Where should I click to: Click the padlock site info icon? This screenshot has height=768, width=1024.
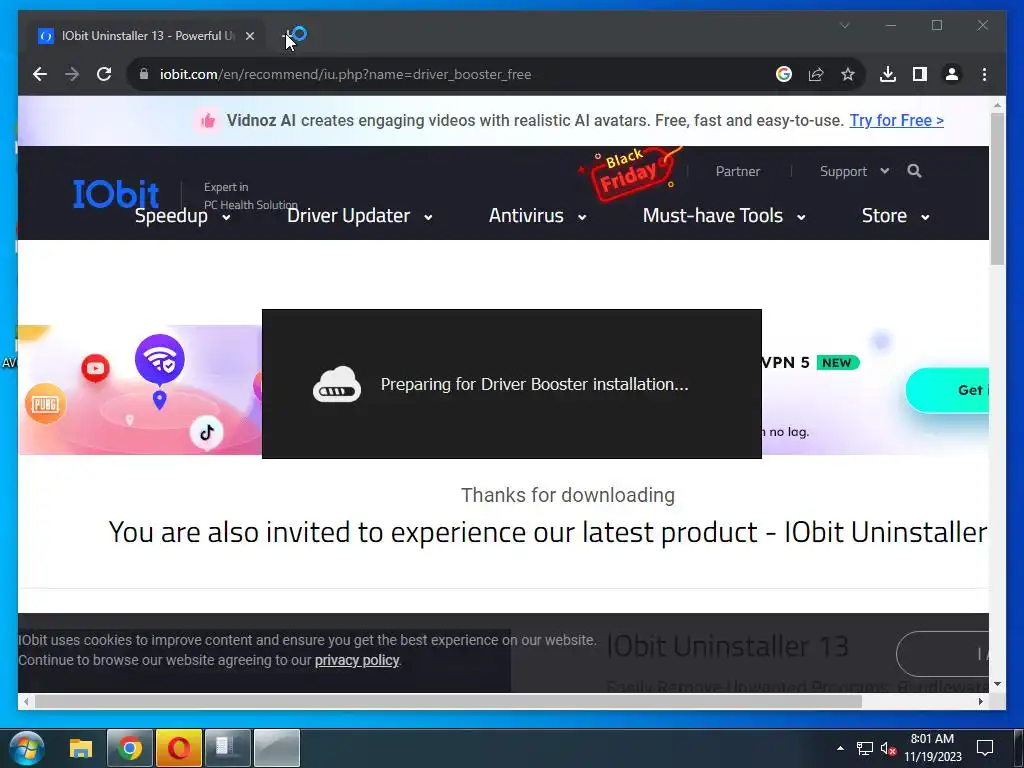pos(144,74)
